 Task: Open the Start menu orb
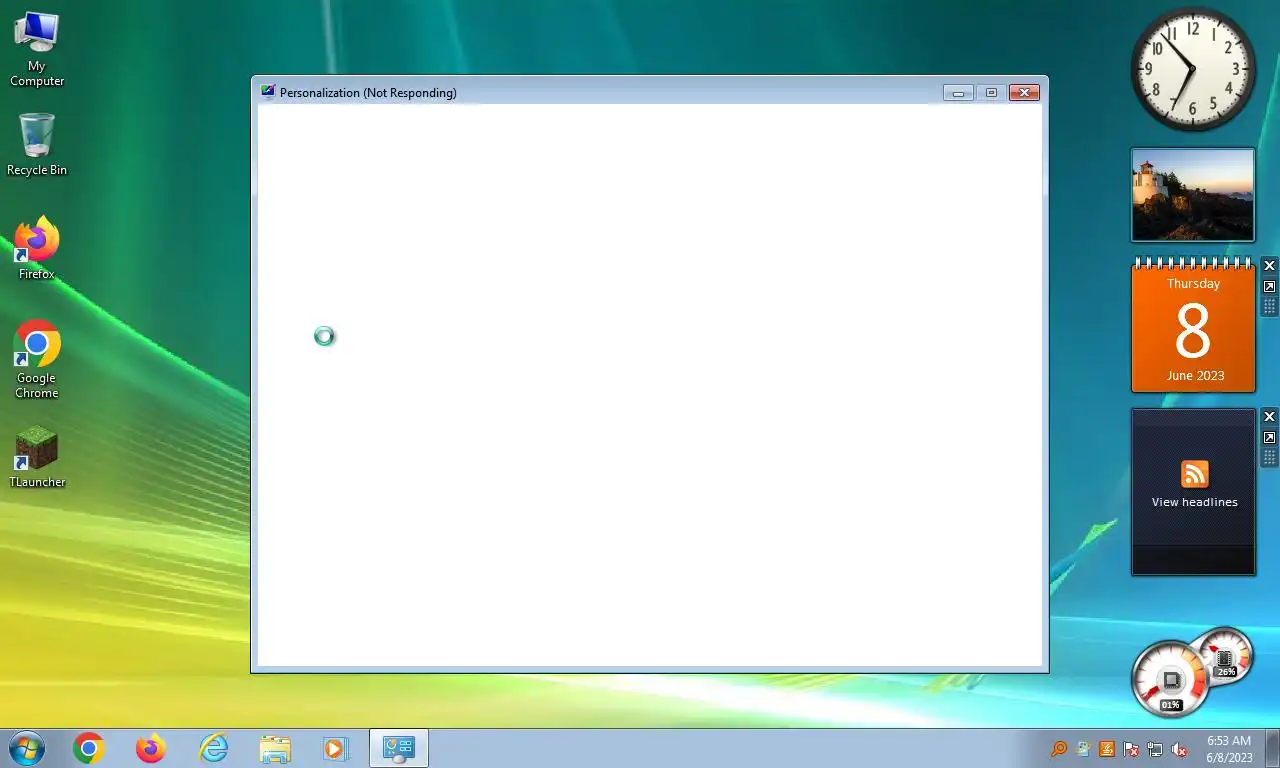pos(27,748)
